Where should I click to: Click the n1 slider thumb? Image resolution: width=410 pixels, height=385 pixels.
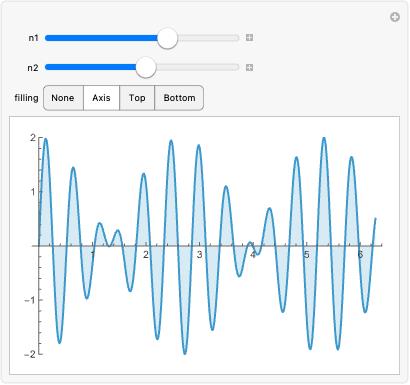(x=167, y=38)
